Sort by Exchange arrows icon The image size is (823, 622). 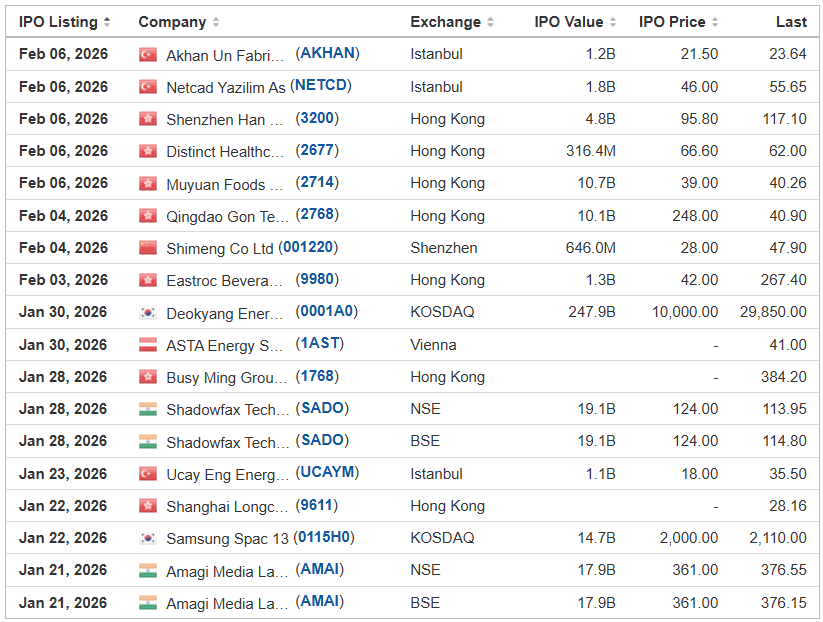tap(490, 22)
